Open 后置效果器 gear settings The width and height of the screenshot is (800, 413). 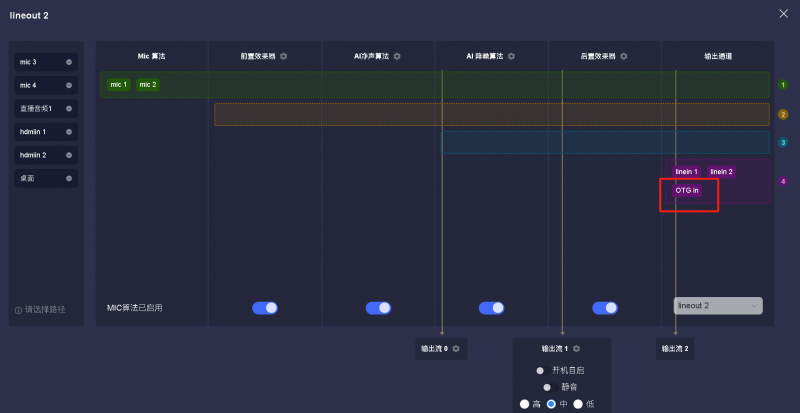pyautogui.click(x=624, y=56)
